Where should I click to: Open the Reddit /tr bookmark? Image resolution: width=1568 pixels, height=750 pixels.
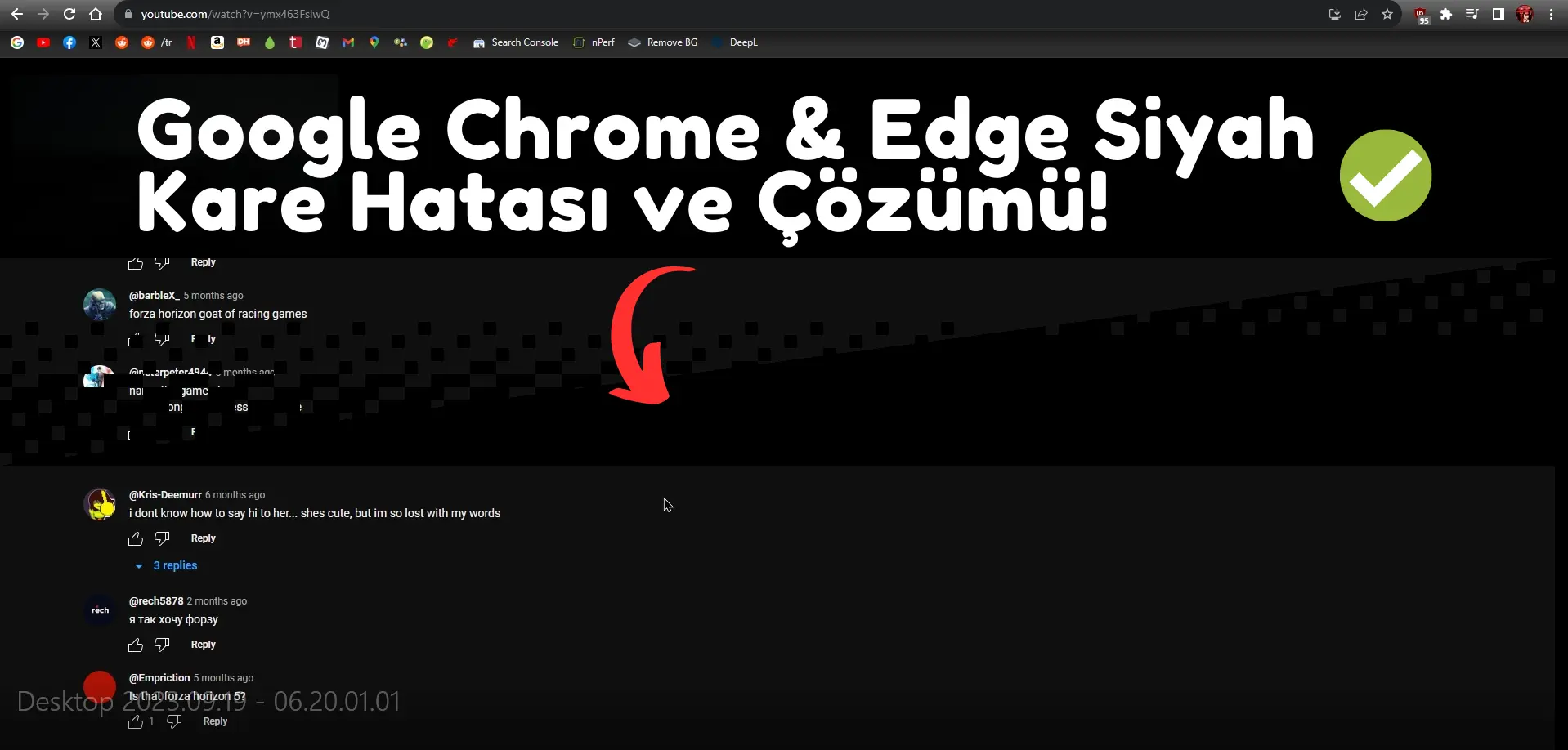pos(157,42)
